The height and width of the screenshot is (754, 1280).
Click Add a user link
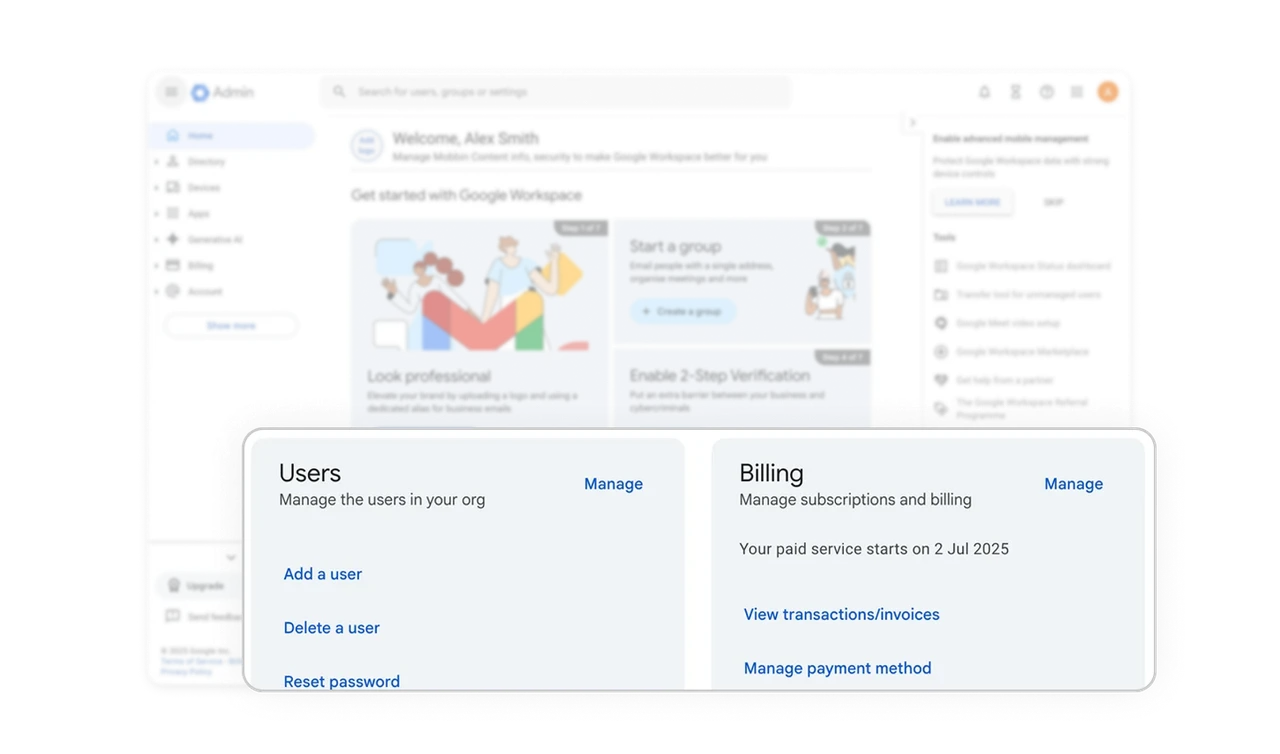click(322, 574)
